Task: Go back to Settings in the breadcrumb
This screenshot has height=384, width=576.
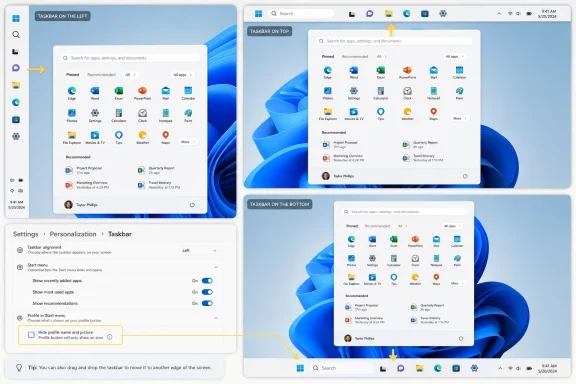Action: point(25,234)
